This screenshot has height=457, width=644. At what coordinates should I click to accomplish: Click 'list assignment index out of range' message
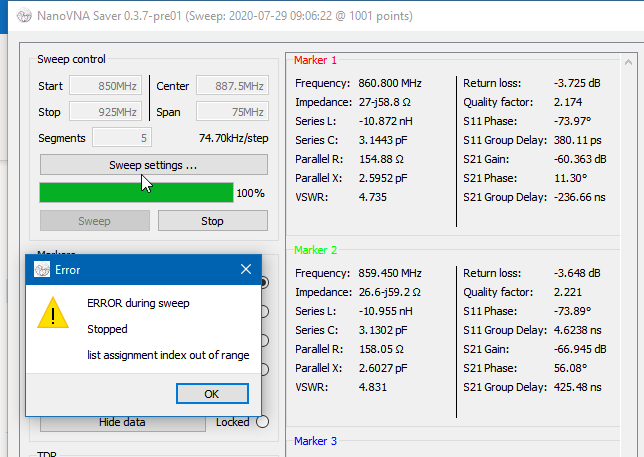pos(168,355)
